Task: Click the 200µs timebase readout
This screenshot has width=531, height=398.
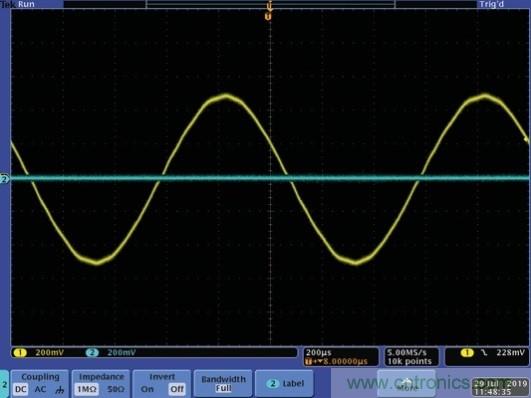Action: pos(319,353)
